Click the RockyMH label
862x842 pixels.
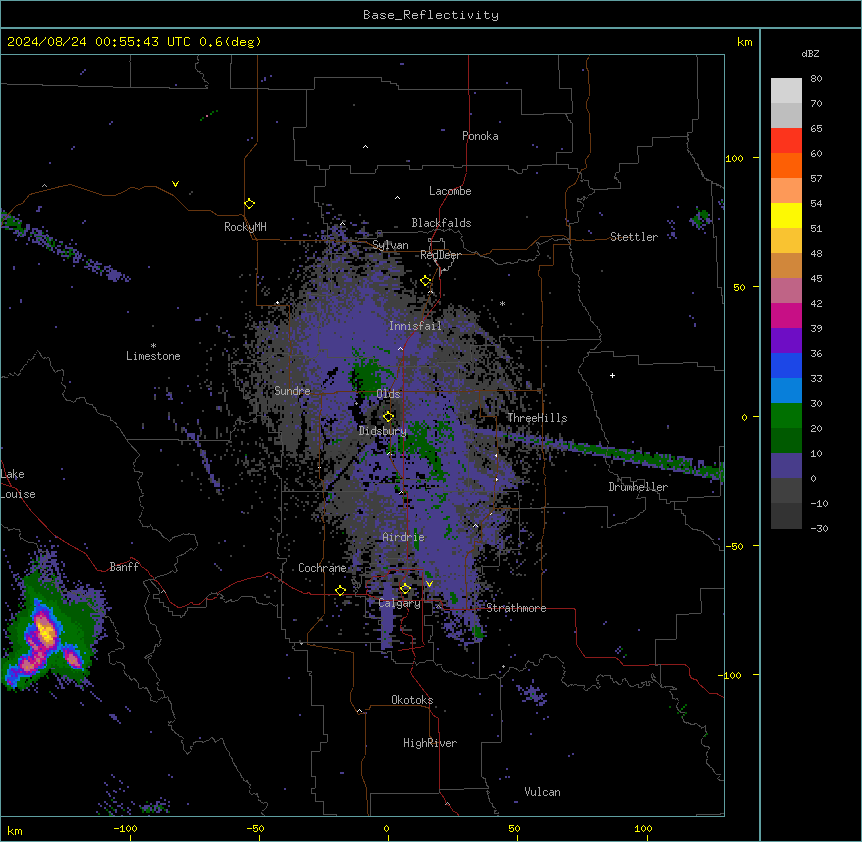coord(245,227)
